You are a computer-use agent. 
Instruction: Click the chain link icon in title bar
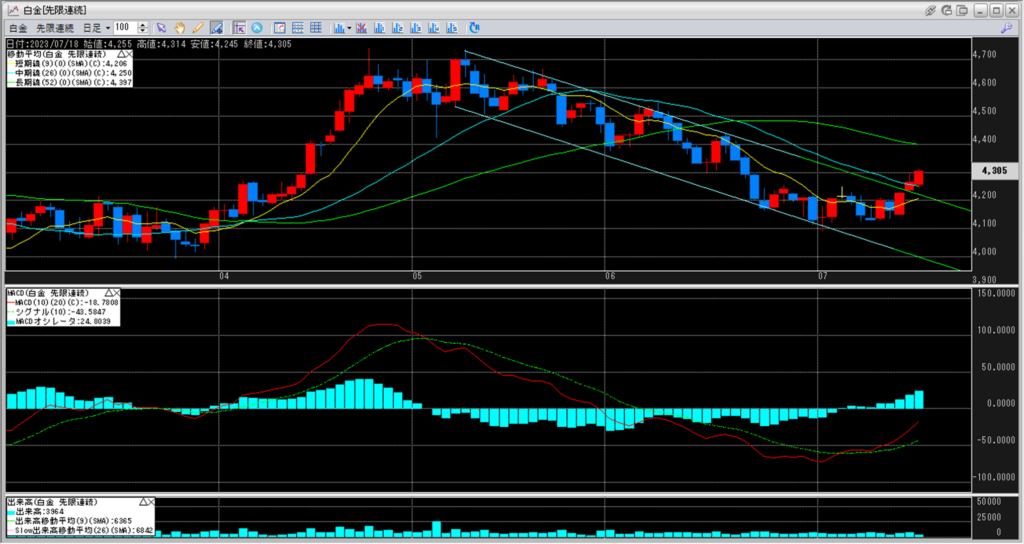coord(932,9)
